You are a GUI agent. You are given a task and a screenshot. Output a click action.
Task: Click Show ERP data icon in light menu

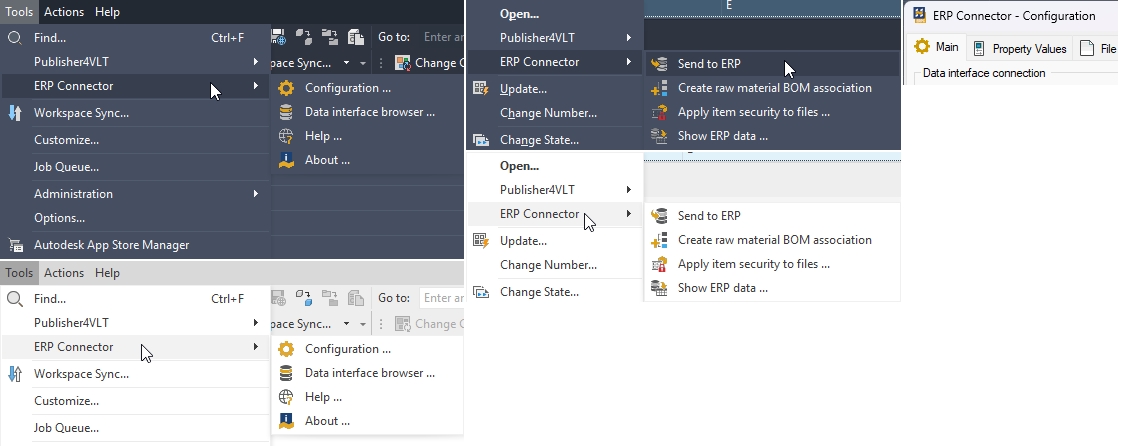pyautogui.click(x=659, y=288)
